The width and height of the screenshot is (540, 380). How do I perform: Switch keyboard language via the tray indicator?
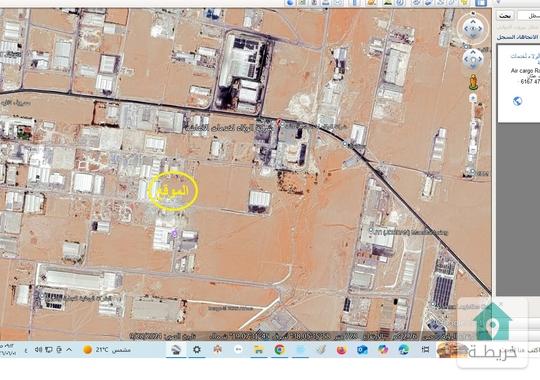pyautogui.click(x=26, y=350)
